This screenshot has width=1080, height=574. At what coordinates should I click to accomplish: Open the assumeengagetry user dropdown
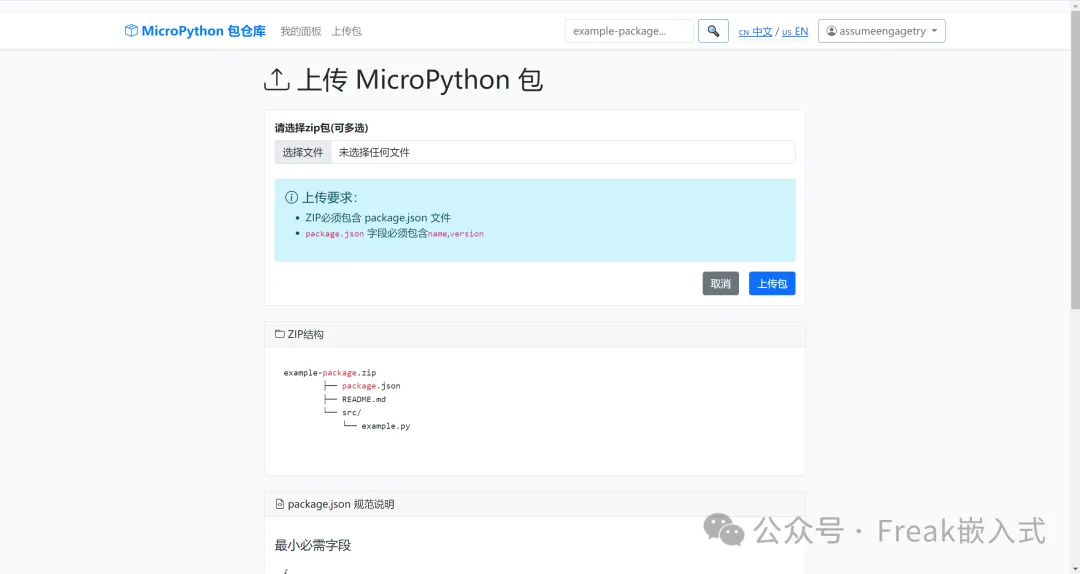click(882, 31)
